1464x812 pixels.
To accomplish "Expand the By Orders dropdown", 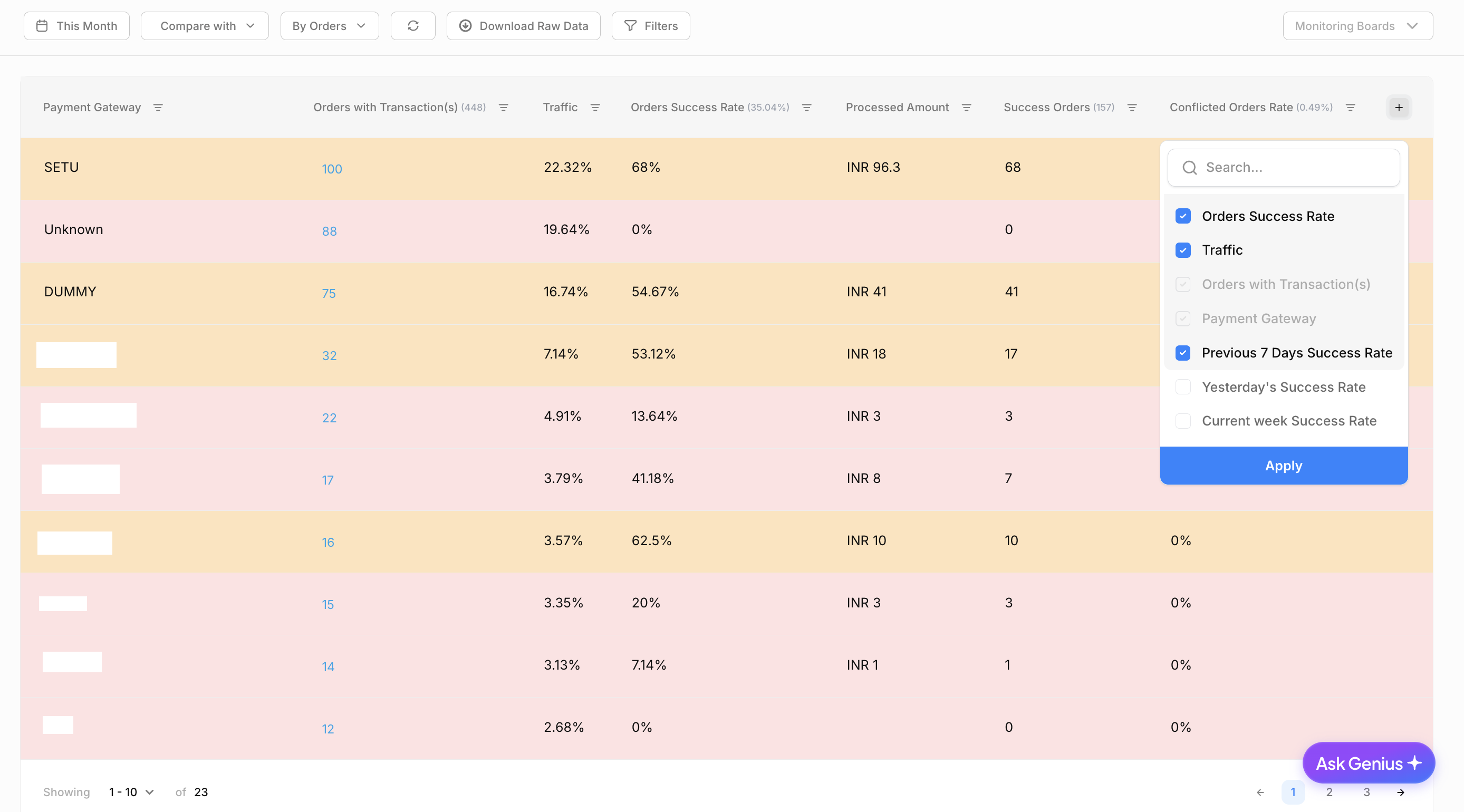I will (329, 26).
